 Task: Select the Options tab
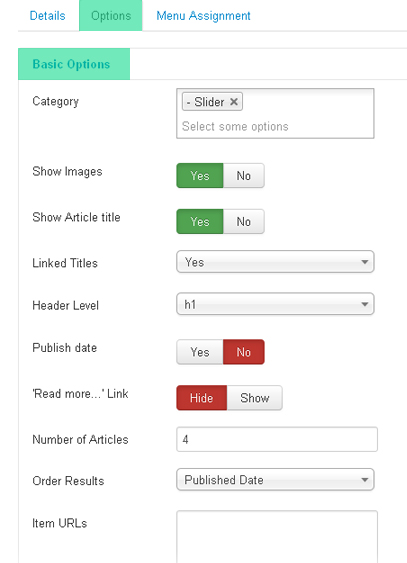[x=111, y=15]
